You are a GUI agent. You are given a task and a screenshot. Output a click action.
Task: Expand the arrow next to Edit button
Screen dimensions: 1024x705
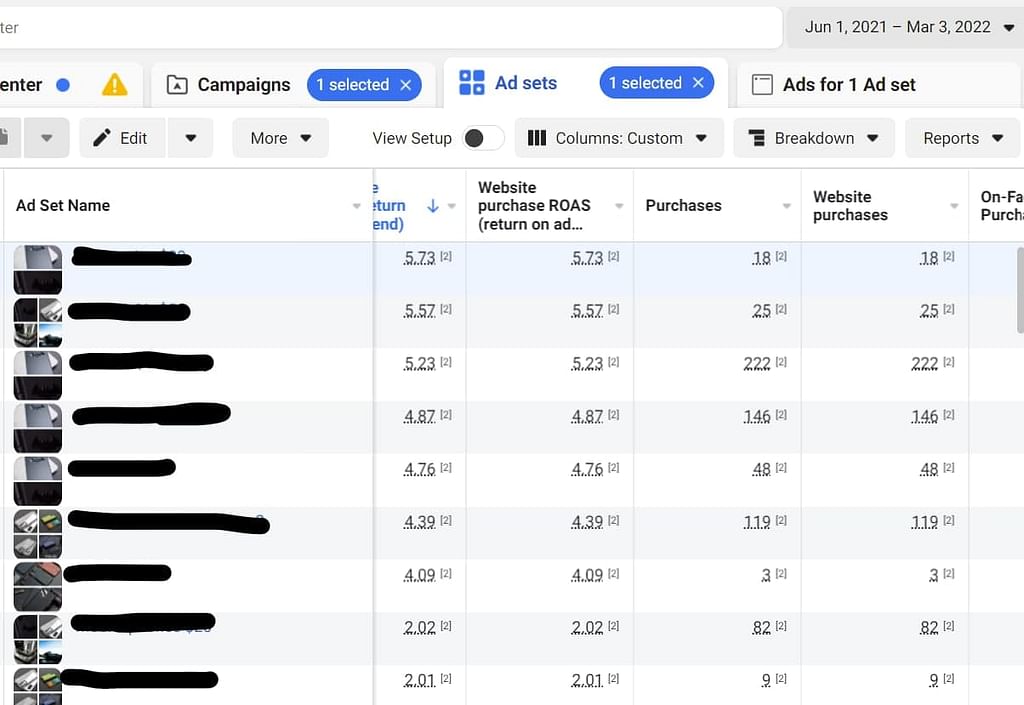[x=191, y=138]
